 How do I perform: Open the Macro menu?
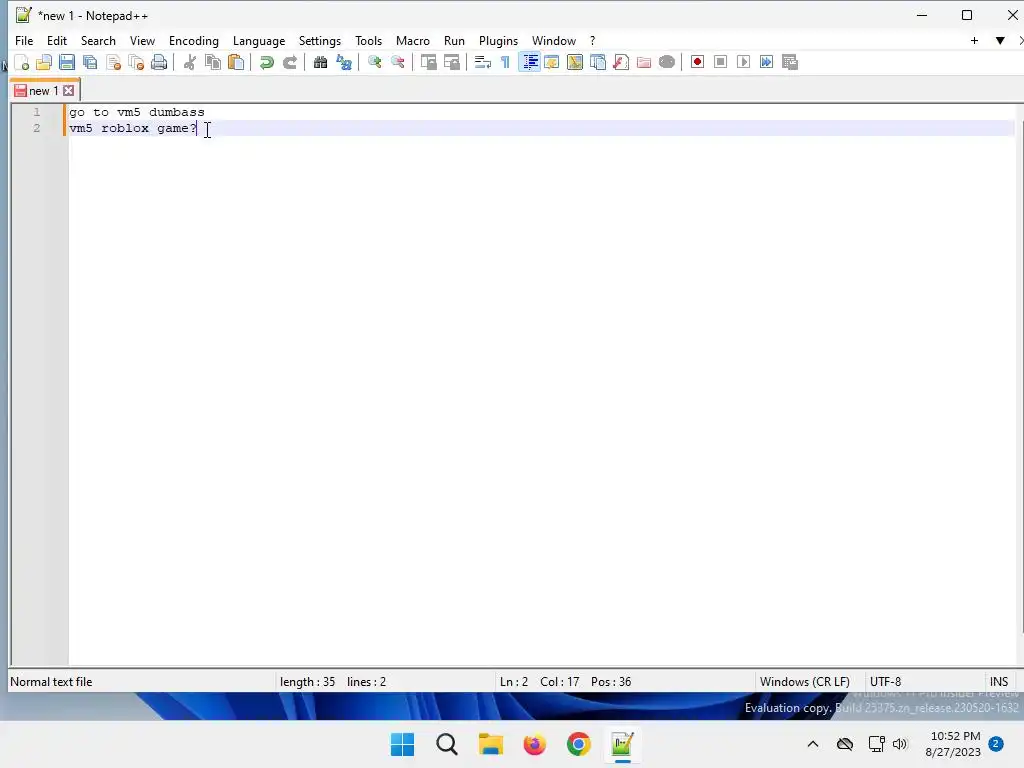(413, 40)
